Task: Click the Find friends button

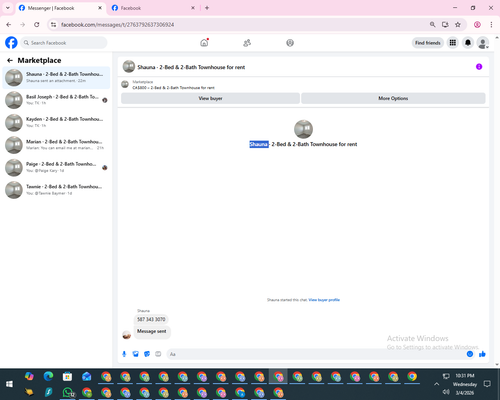Action: [x=428, y=43]
